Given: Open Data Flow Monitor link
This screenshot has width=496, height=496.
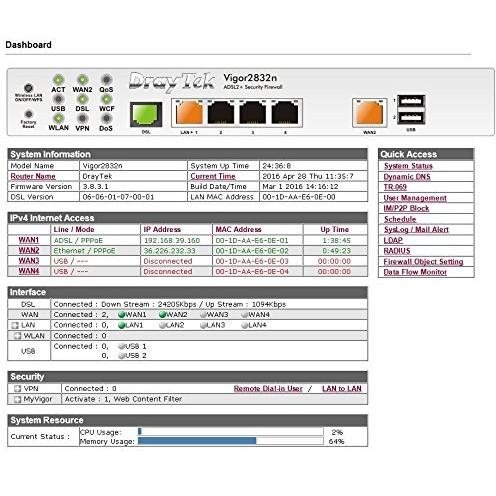Looking at the screenshot, I should pos(415,272).
